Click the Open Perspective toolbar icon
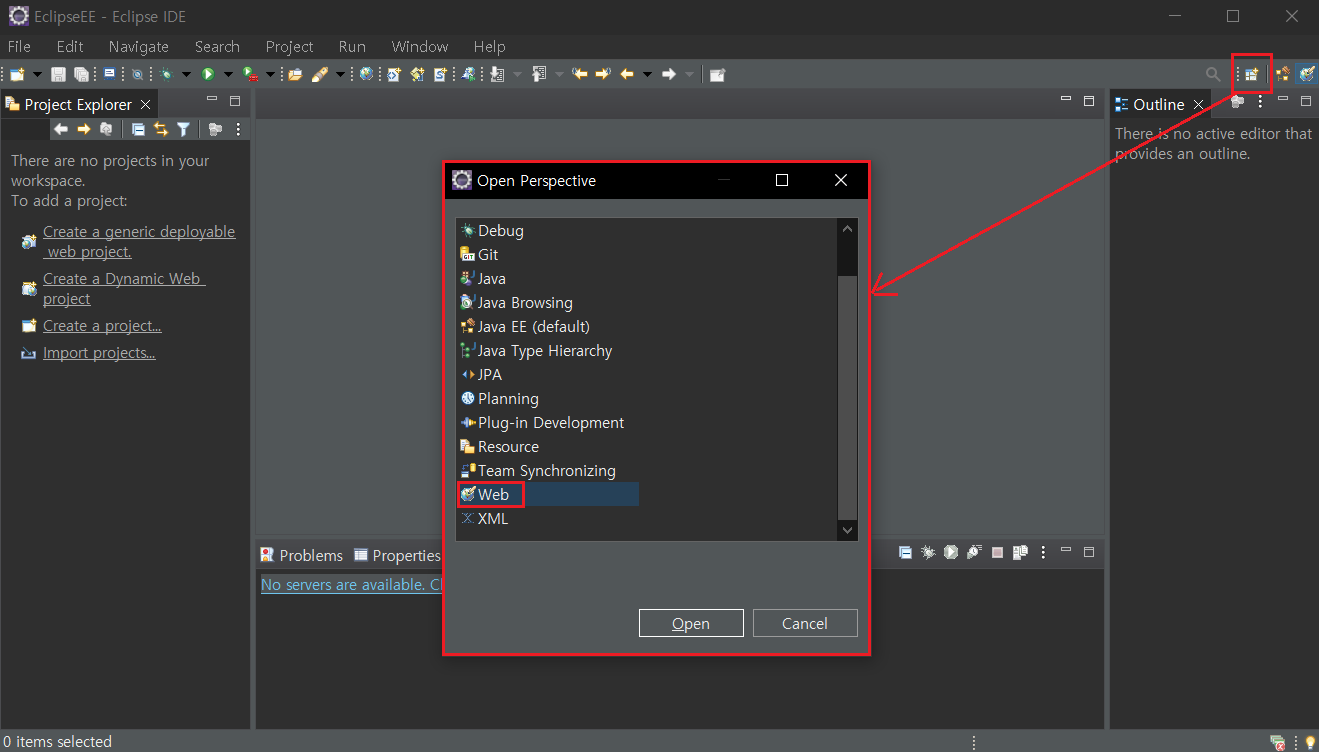This screenshot has height=752, width=1319. coord(1251,74)
